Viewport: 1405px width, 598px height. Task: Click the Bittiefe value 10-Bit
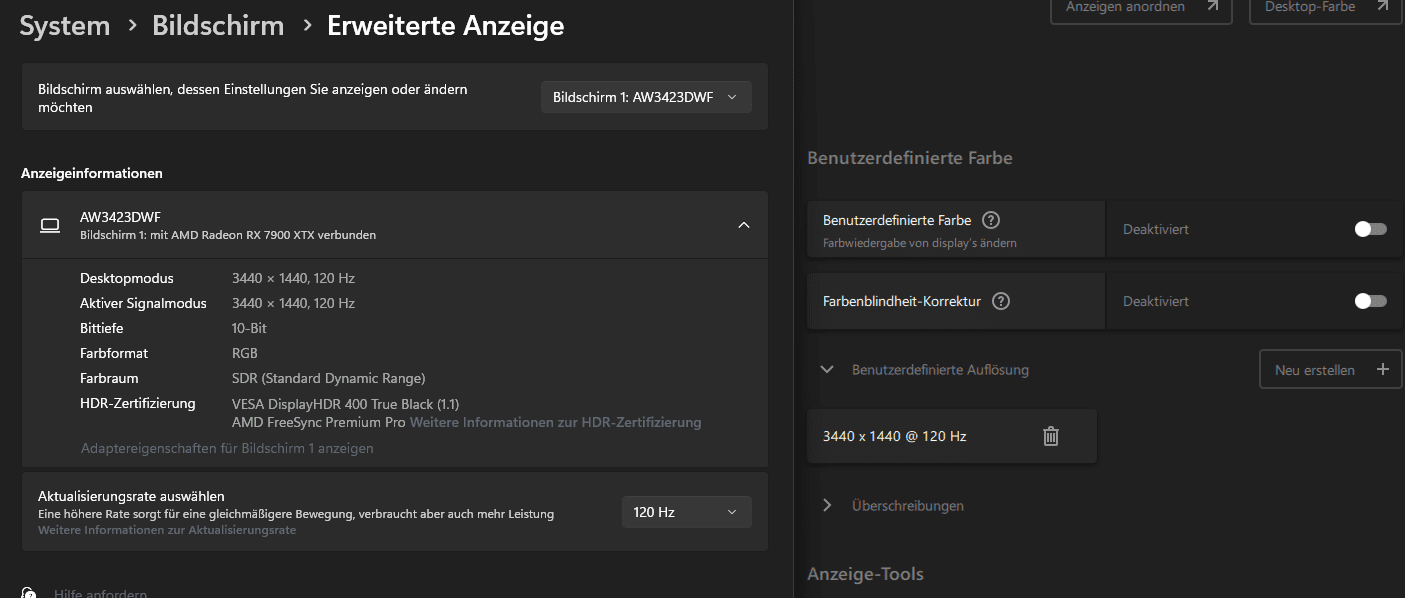point(249,328)
